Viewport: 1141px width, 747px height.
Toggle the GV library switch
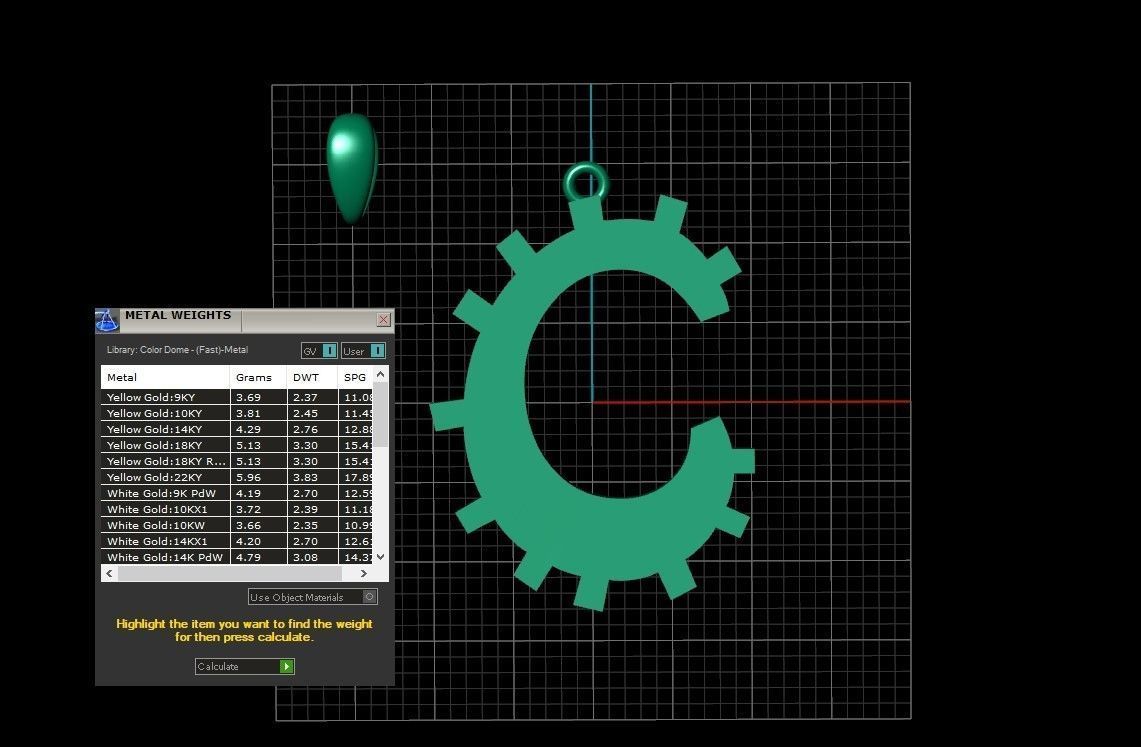319,351
